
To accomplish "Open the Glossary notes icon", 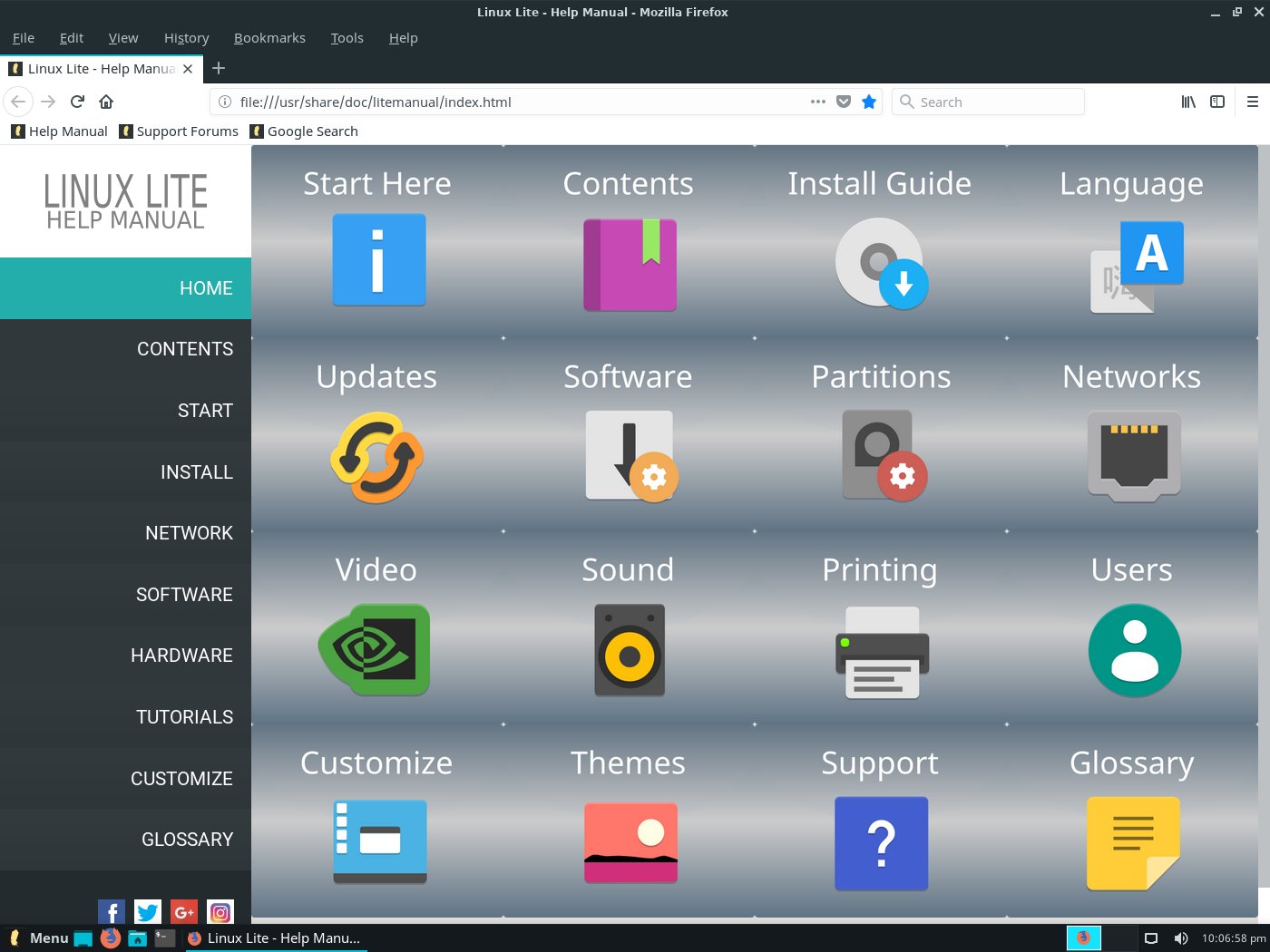I will pyautogui.click(x=1132, y=842).
